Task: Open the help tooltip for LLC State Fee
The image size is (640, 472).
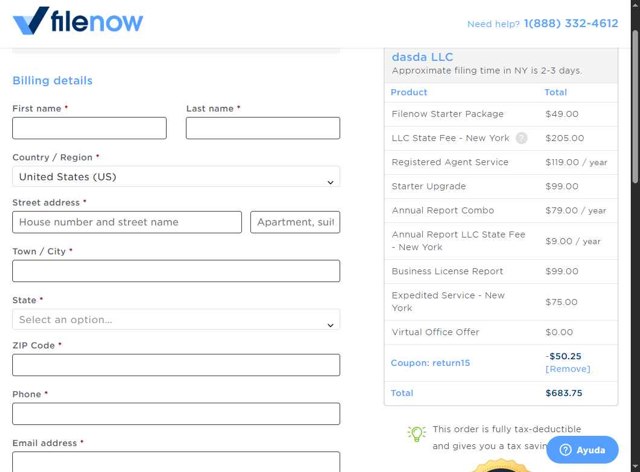Action: (521, 138)
